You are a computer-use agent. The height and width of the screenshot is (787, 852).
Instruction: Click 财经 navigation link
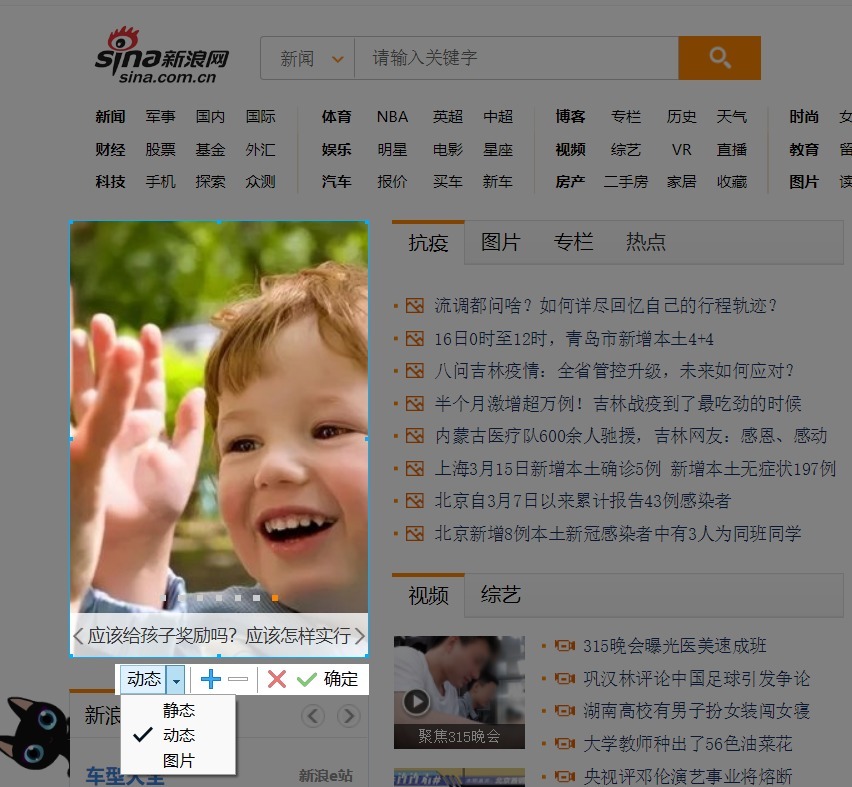[110, 149]
